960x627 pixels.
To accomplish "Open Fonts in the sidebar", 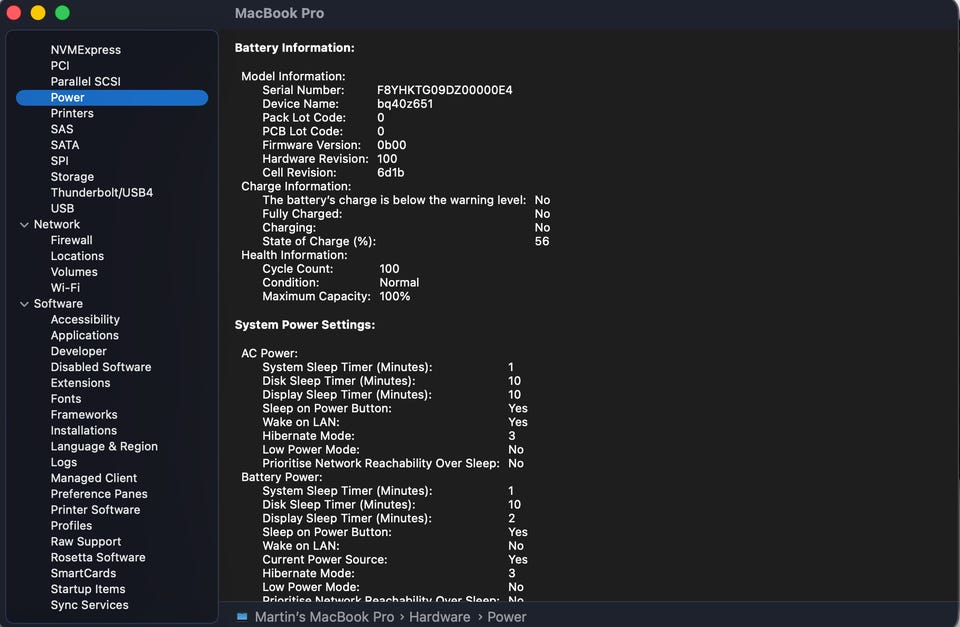I will click(66, 399).
